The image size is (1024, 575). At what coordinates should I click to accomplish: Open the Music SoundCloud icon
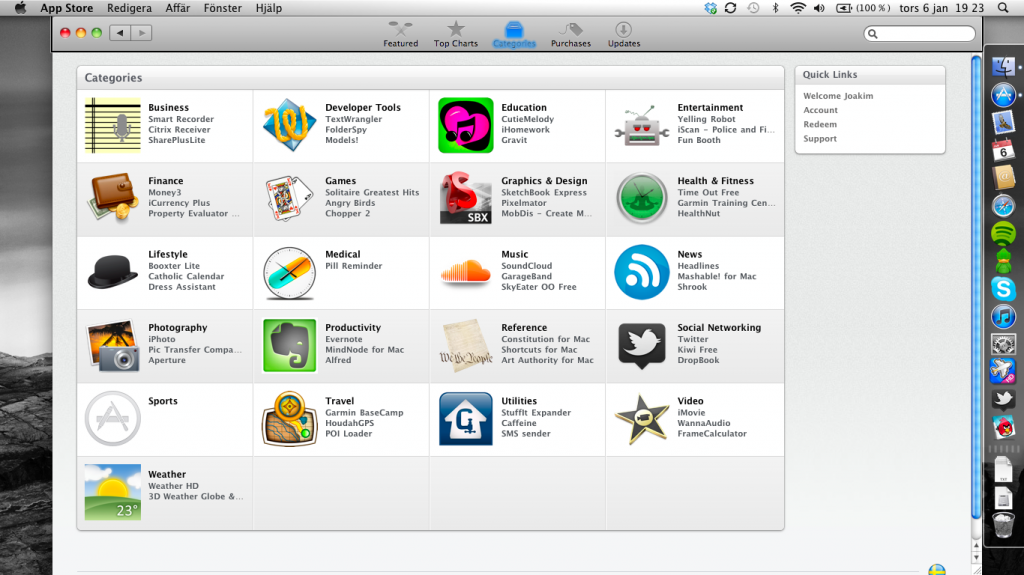pyautogui.click(x=466, y=272)
